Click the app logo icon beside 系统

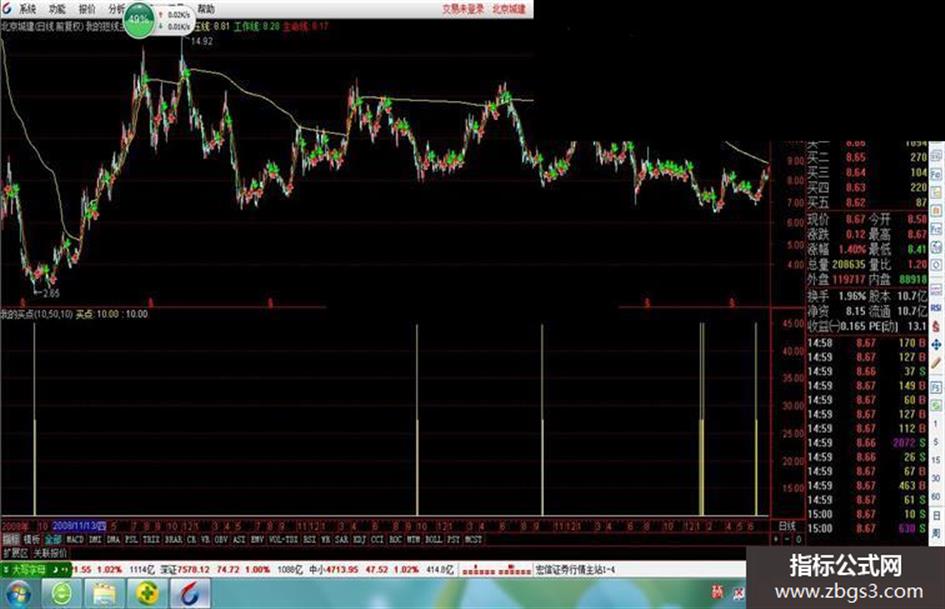click(7, 8)
